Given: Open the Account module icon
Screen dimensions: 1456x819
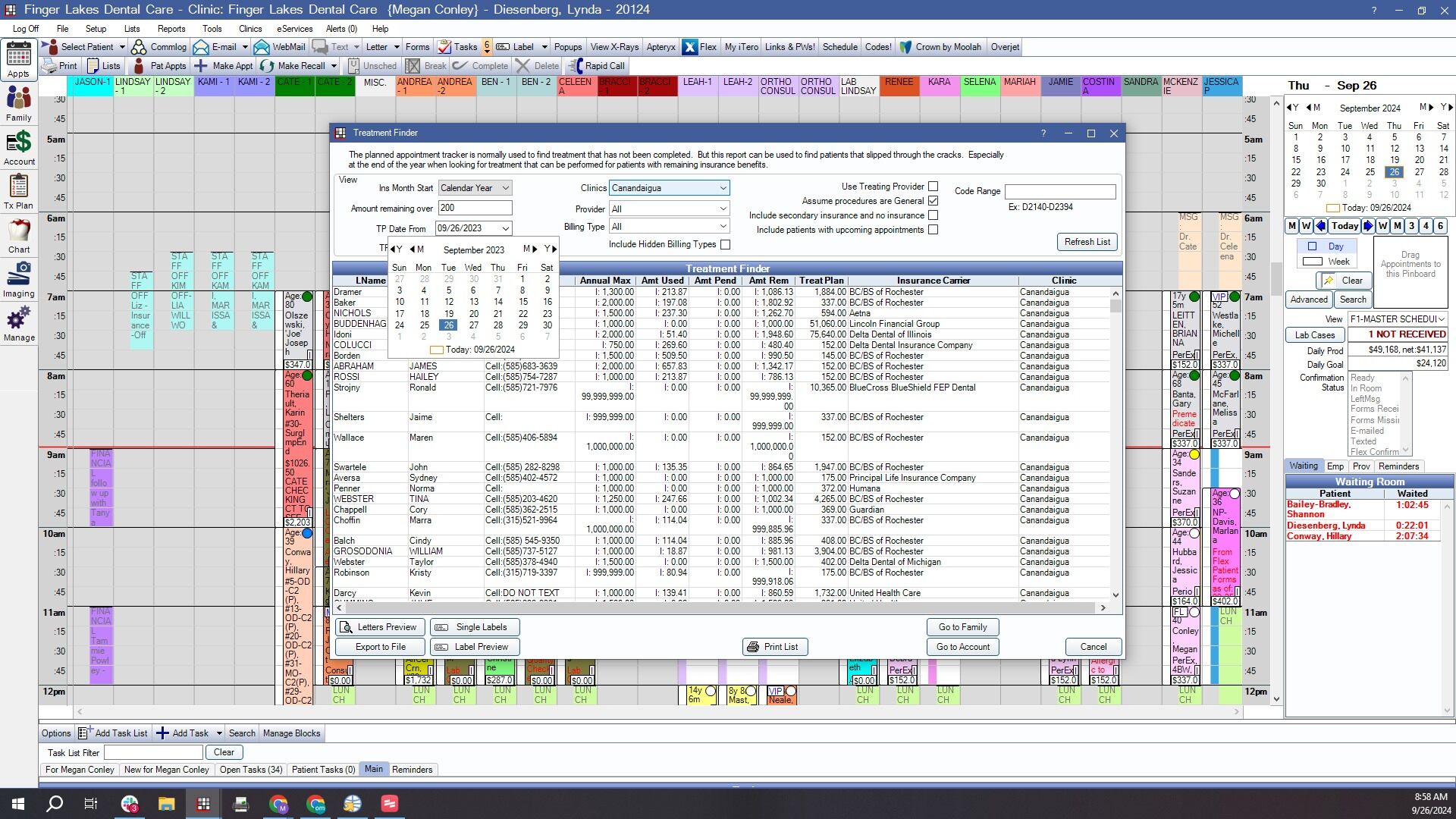Looking at the screenshot, I should coord(19,148).
